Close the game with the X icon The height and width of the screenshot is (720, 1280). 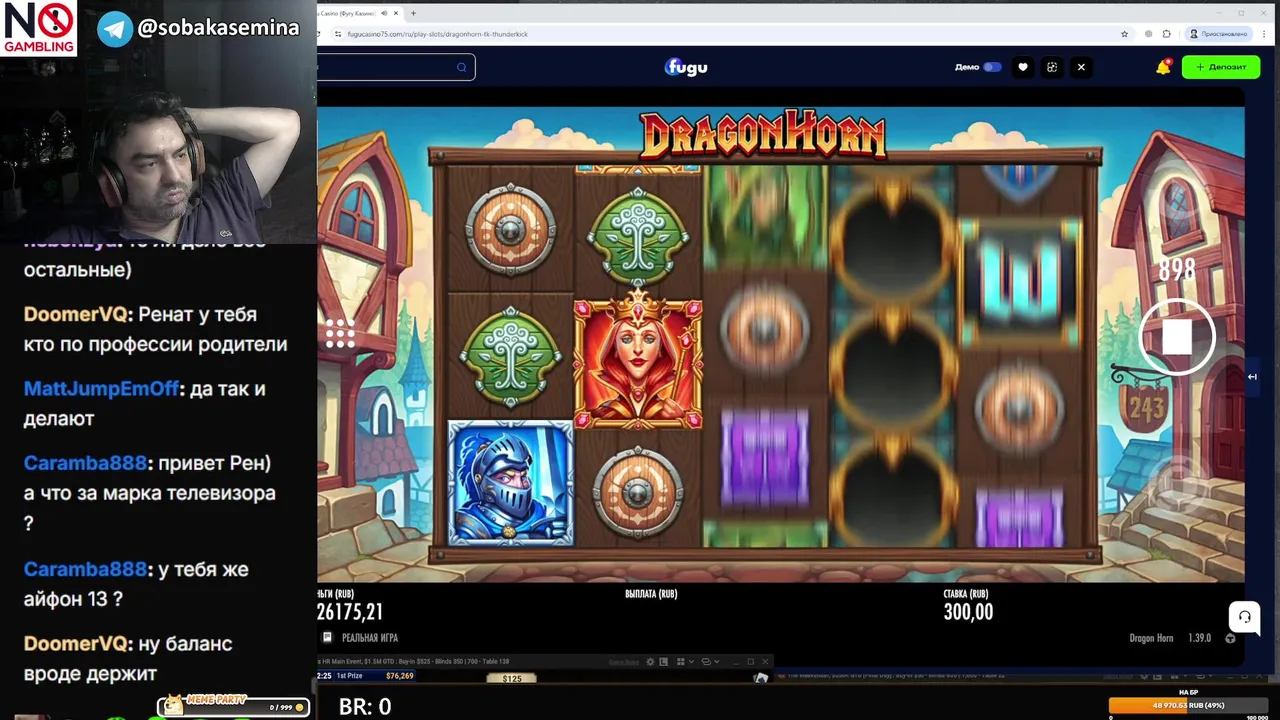[1081, 67]
